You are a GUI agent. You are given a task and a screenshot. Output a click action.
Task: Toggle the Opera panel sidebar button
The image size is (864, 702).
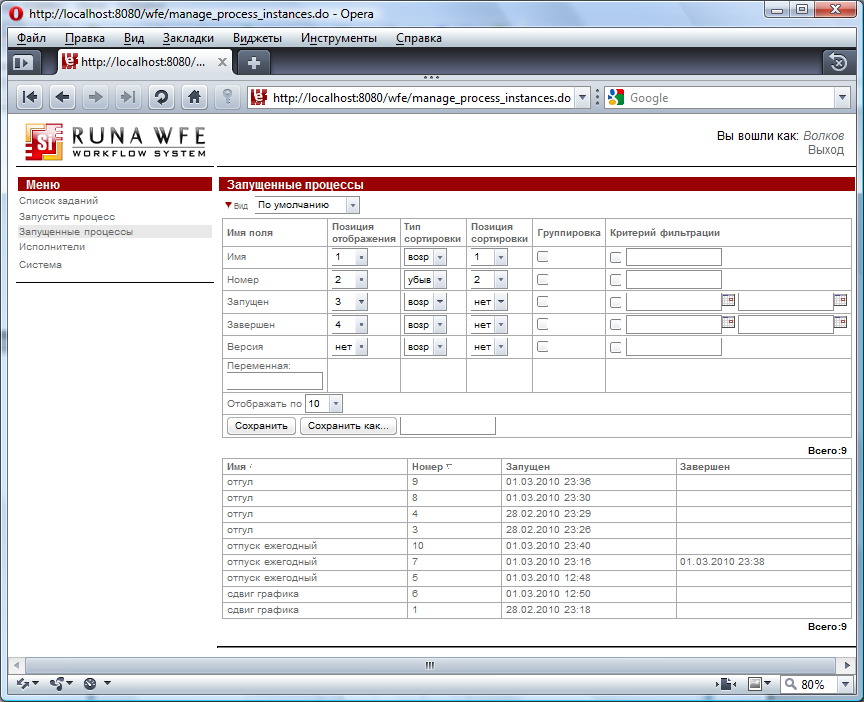pyautogui.click(x=22, y=62)
